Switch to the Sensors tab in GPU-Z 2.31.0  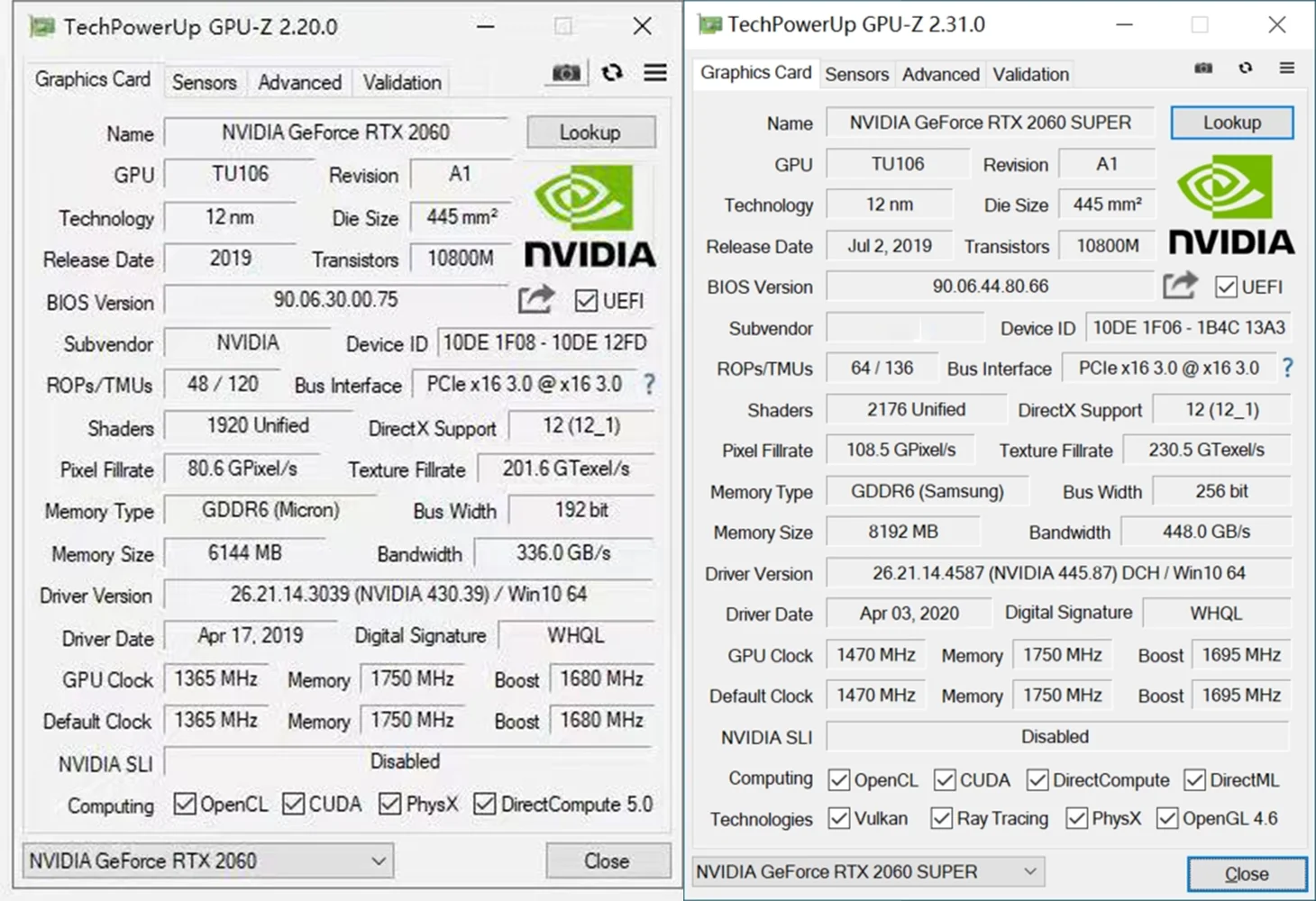(856, 74)
